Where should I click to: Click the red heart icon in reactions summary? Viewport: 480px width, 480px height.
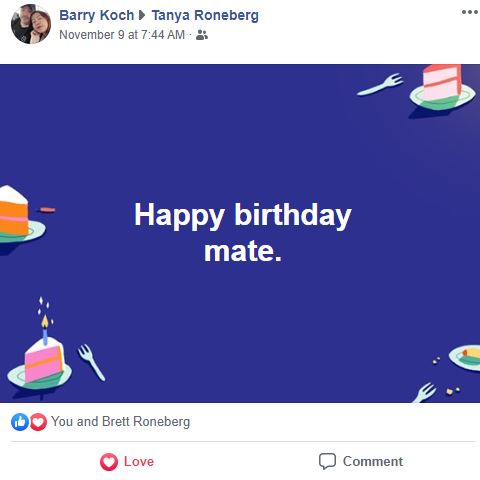[x=38, y=422]
